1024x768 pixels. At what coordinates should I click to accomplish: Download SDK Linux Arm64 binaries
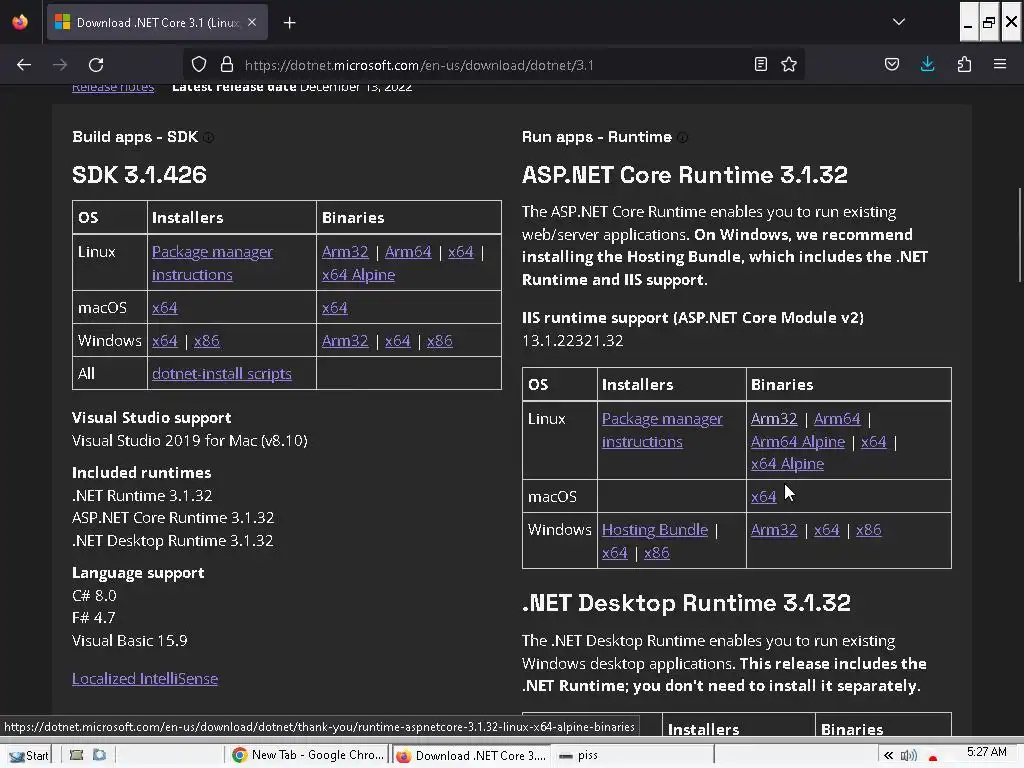point(408,252)
